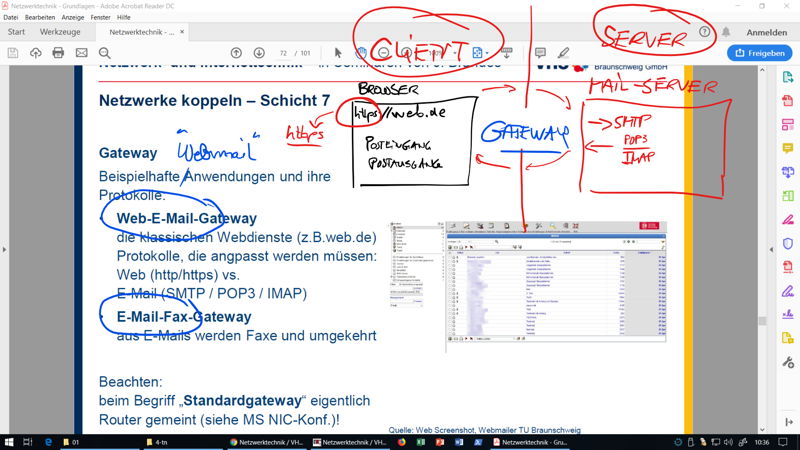Add a comment with speech bubble icon
Image resolution: width=800 pixels, height=450 pixels.
[x=540, y=53]
